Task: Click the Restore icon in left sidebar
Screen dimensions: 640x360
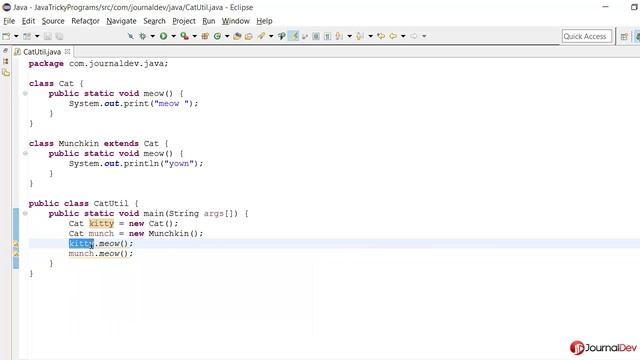Action: [6, 51]
